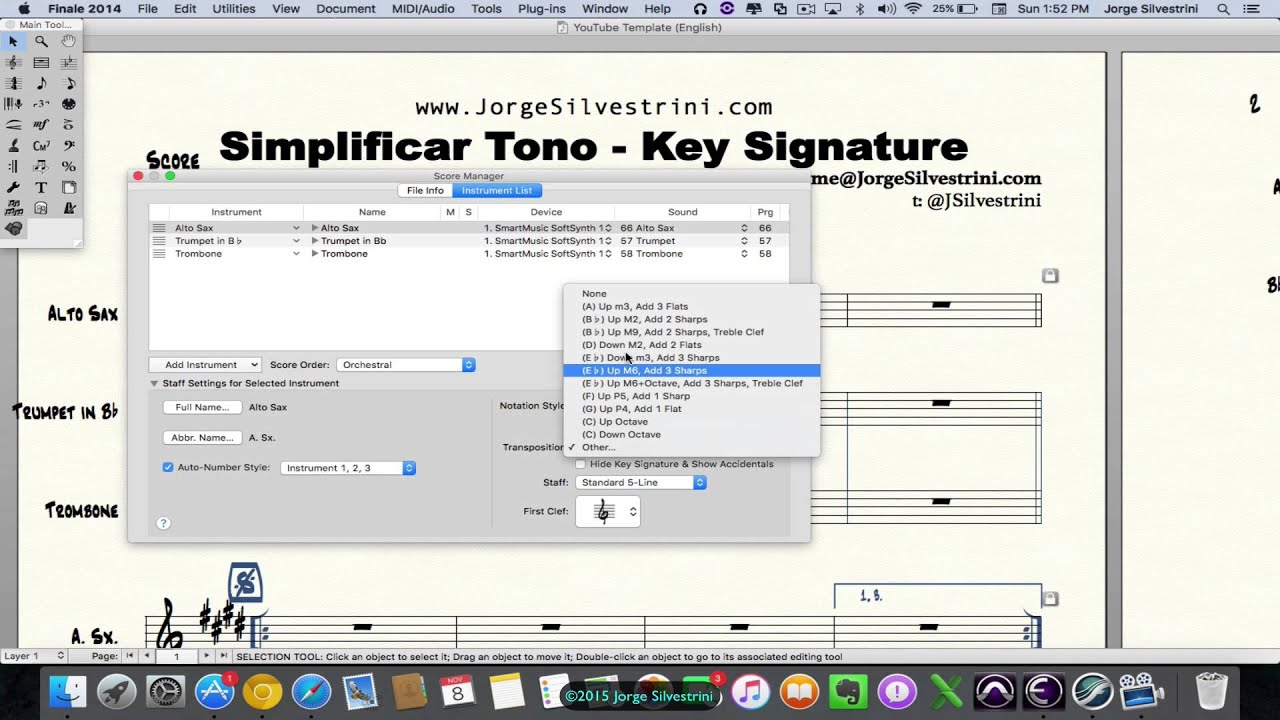Select the Smart Shape slur tool

[13, 125]
